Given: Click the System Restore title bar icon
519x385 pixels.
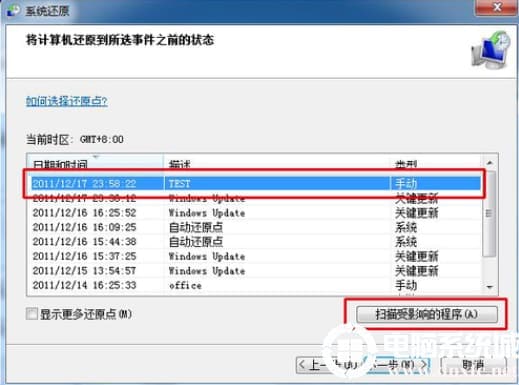Looking at the screenshot, I should 13,10.
